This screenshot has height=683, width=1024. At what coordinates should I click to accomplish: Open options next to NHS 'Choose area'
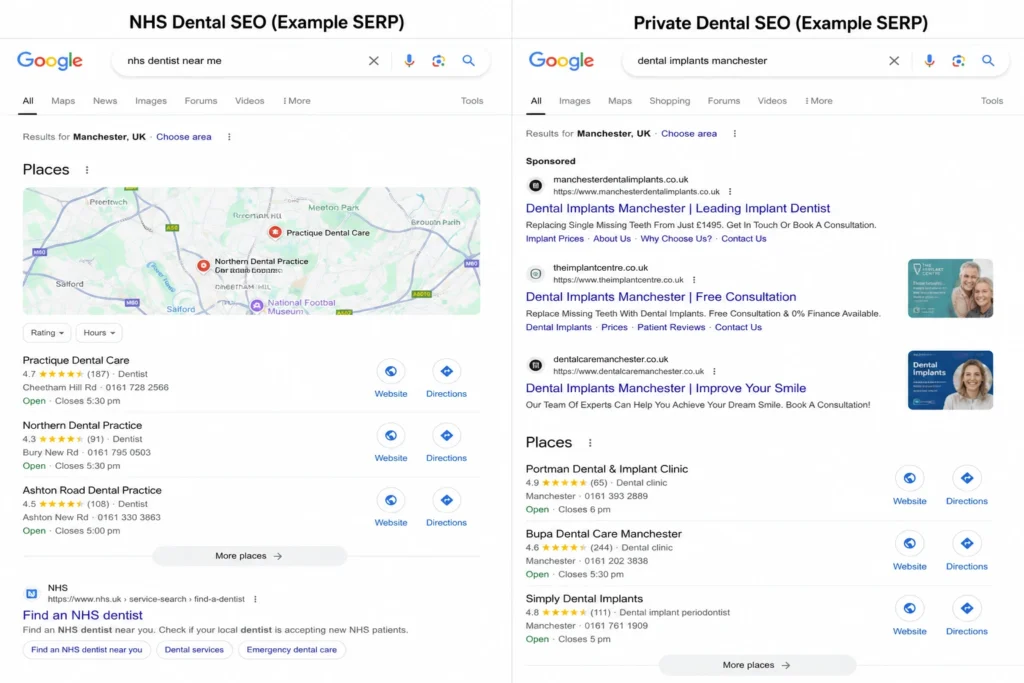pos(229,137)
